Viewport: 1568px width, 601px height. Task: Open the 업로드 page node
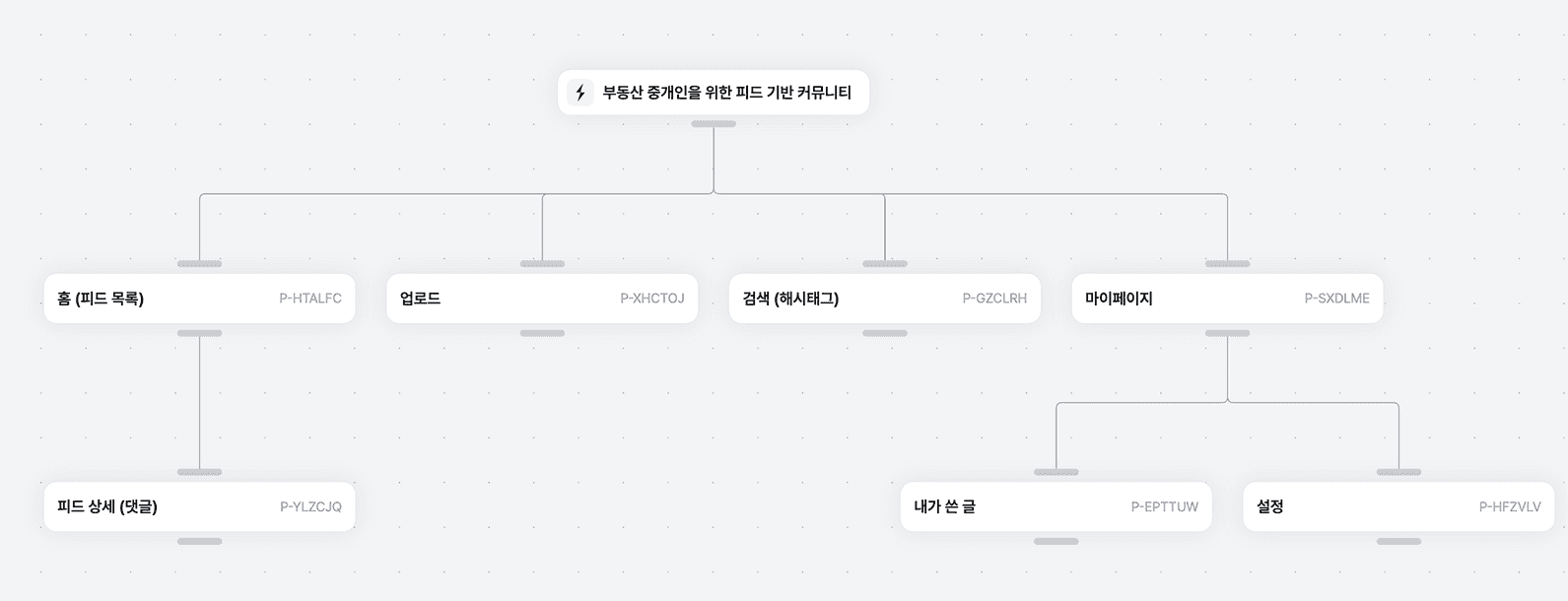(x=542, y=299)
